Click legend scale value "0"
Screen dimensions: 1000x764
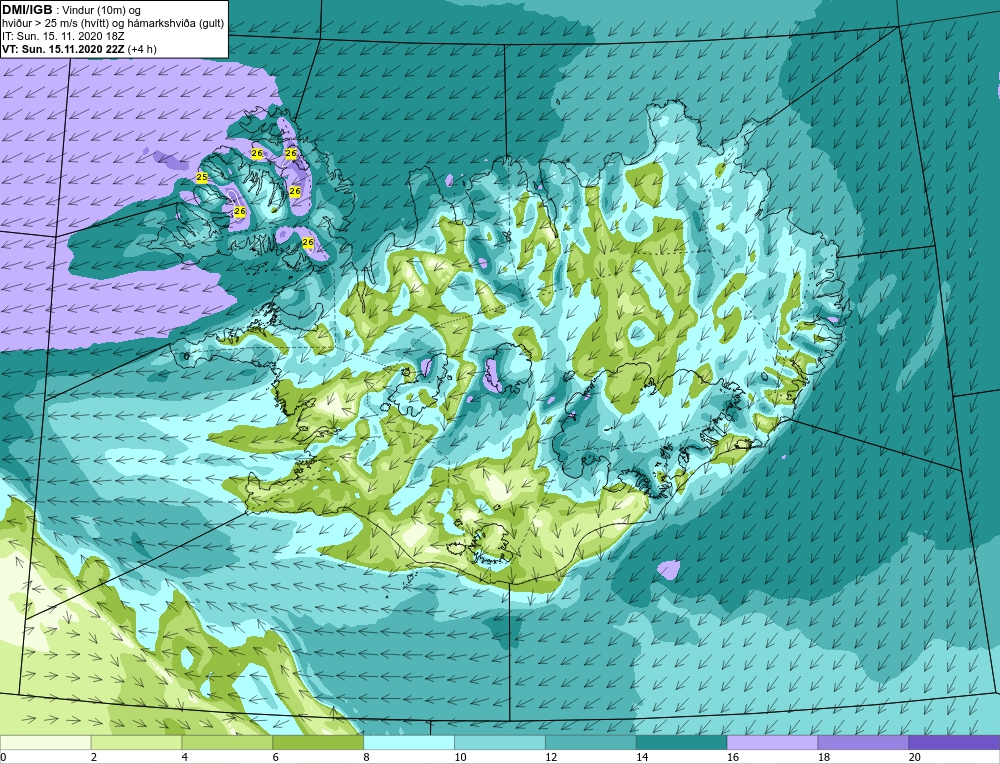click(x=3, y=757)
